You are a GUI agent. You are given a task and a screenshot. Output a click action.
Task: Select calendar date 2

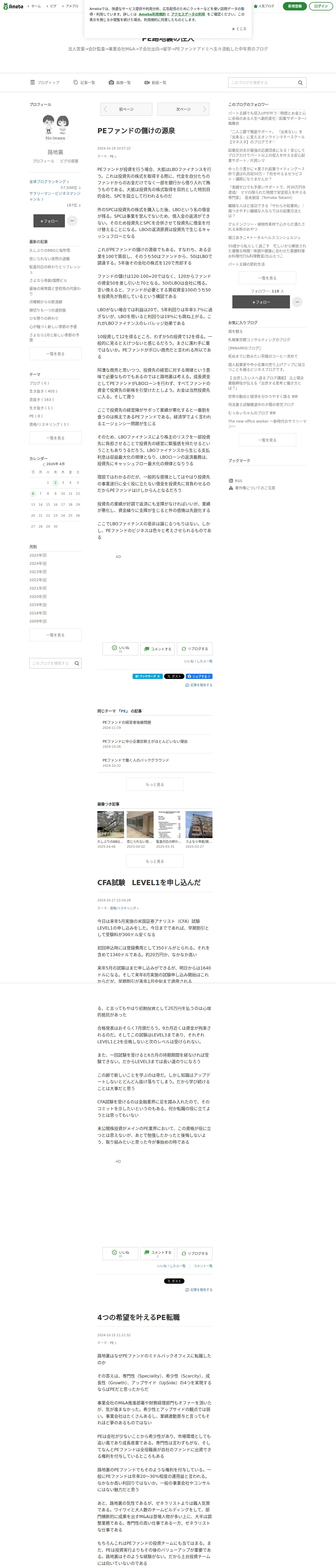[x=55, y=483]
